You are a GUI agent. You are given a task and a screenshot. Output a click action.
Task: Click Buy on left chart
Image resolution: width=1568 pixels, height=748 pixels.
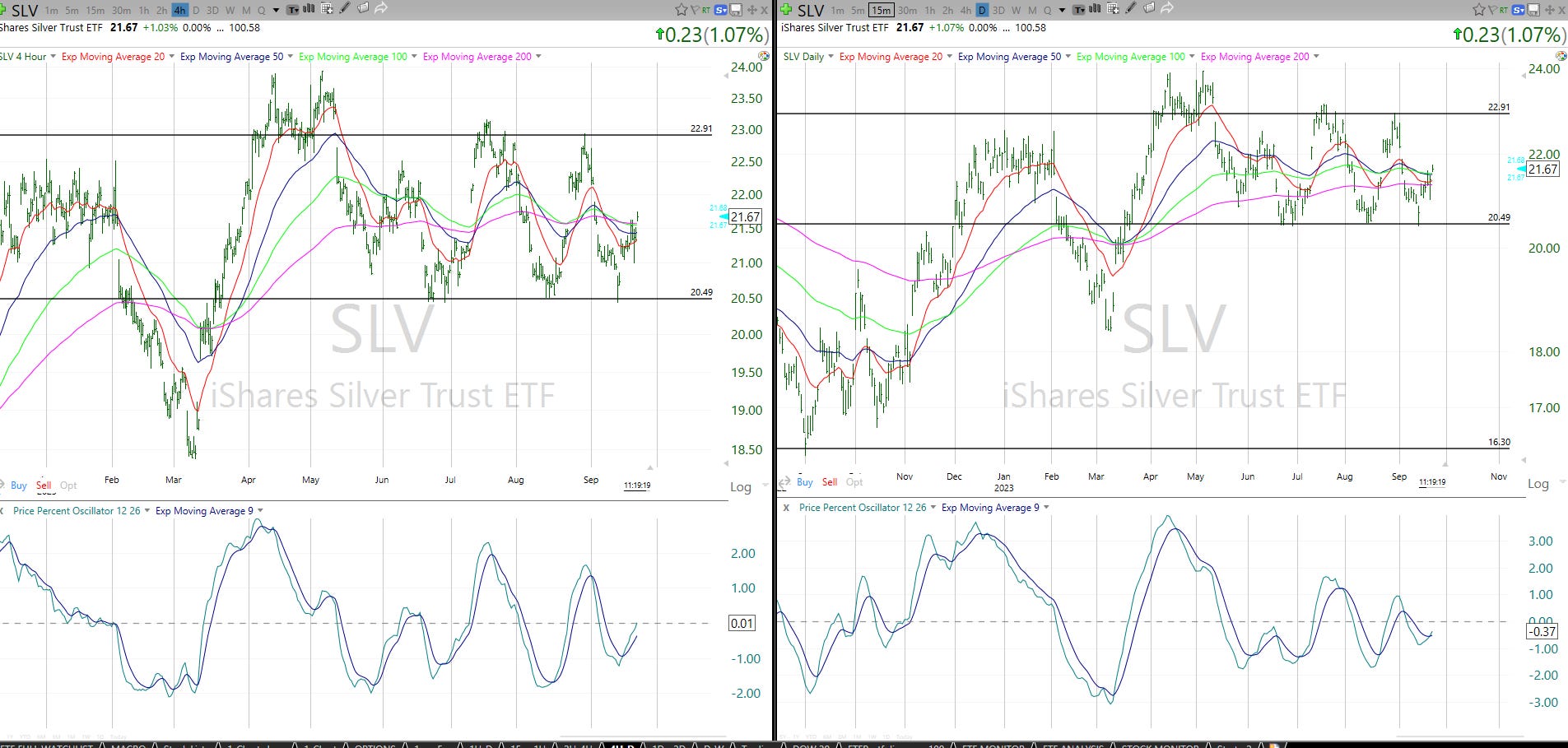19,486
